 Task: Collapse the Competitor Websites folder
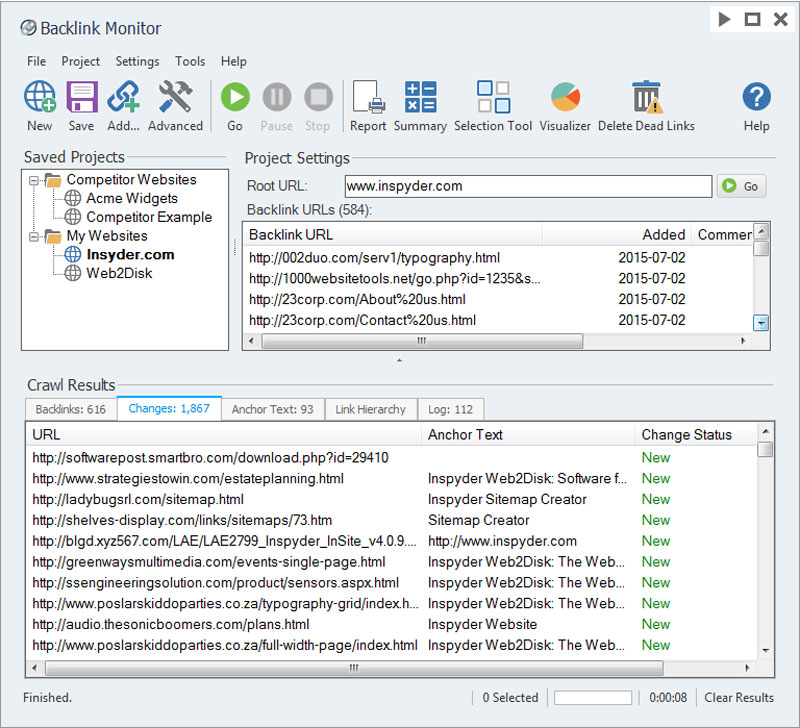34,180
